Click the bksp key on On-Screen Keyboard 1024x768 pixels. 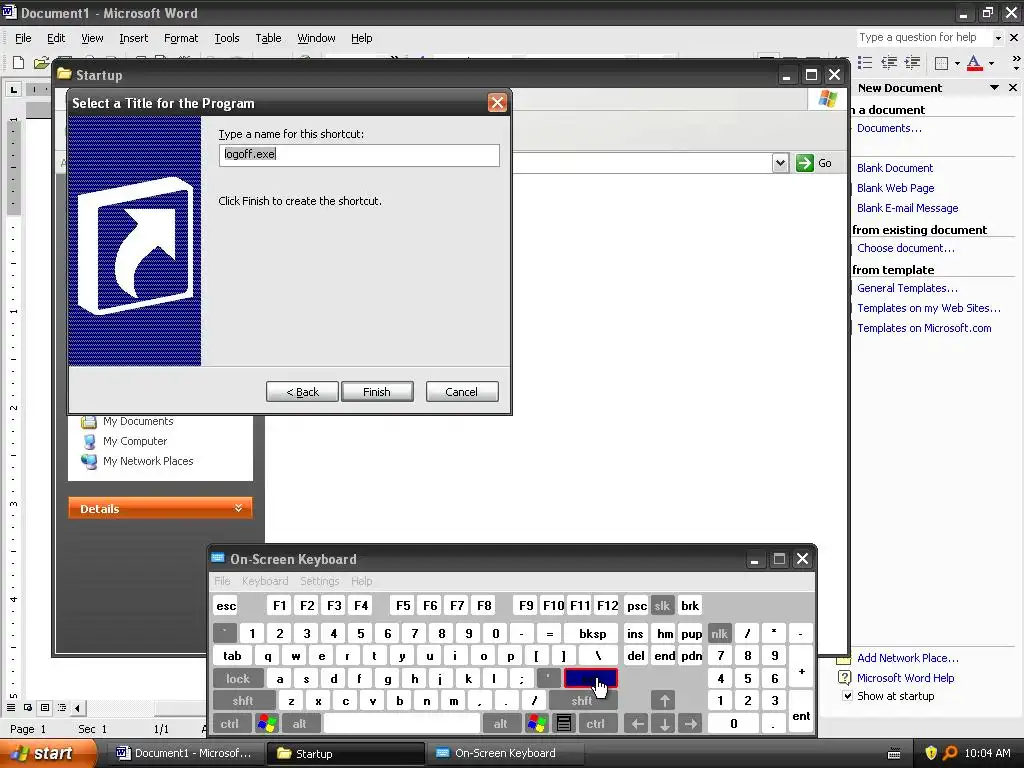(592, 633)
